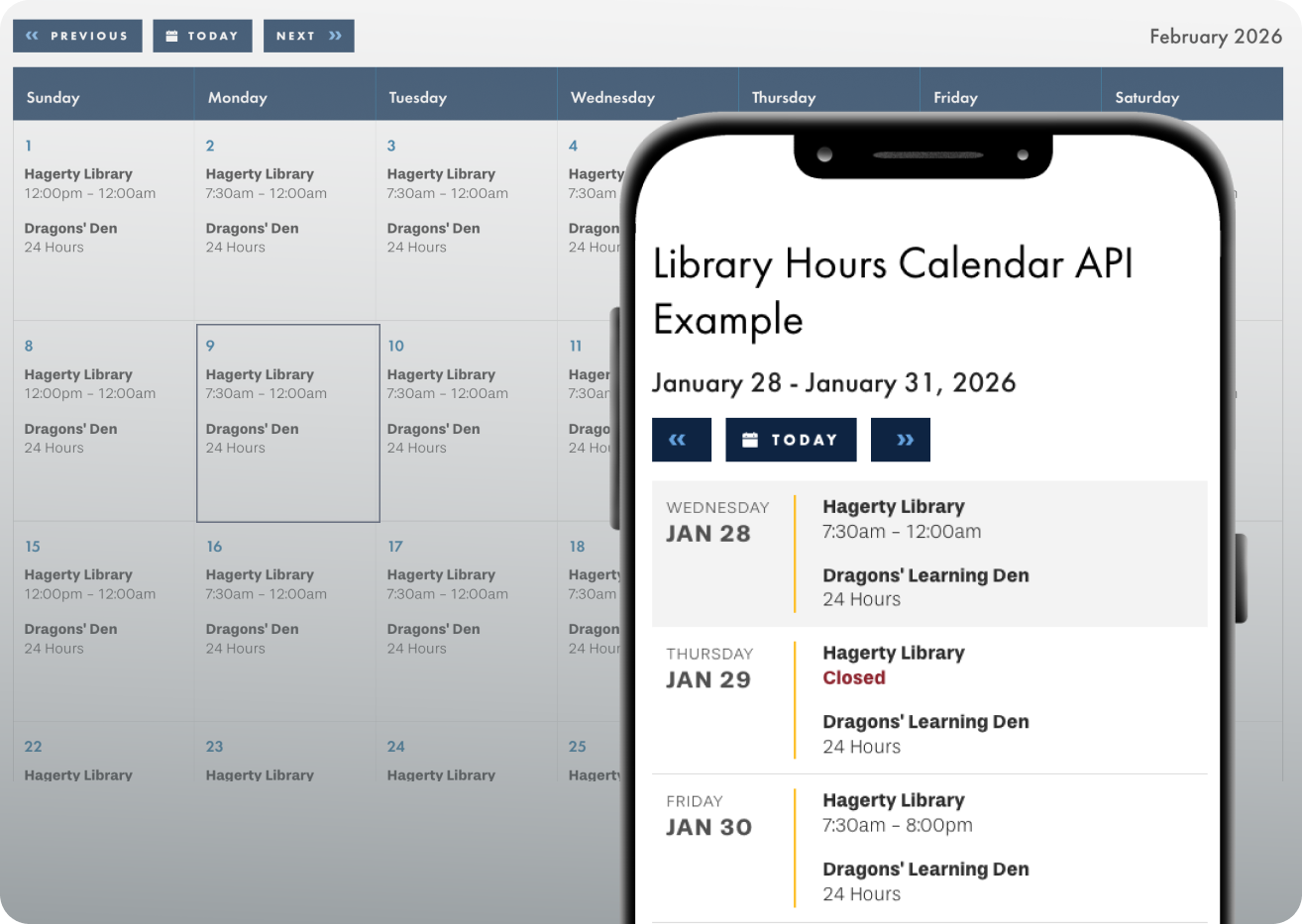The width and height of the screenshot is (1302, 924).
Task: Open date 8 in the calendar
Action: [x=29, y=346]
